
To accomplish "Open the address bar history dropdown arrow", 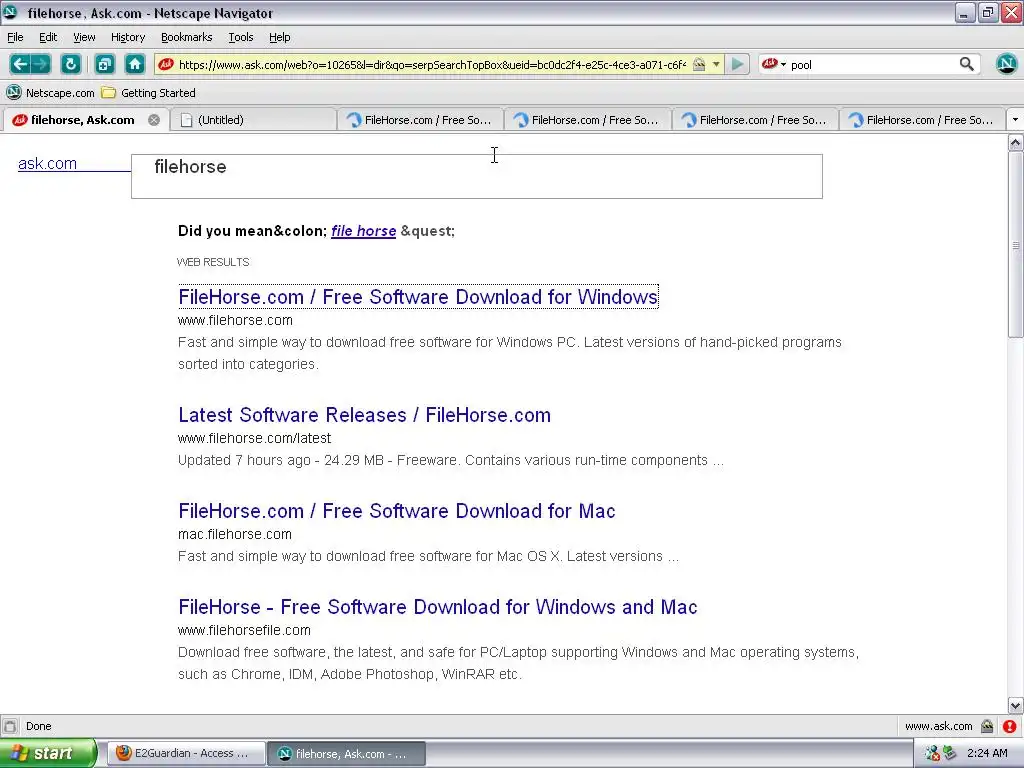I will pyautogui.click(x=716, y=64).
